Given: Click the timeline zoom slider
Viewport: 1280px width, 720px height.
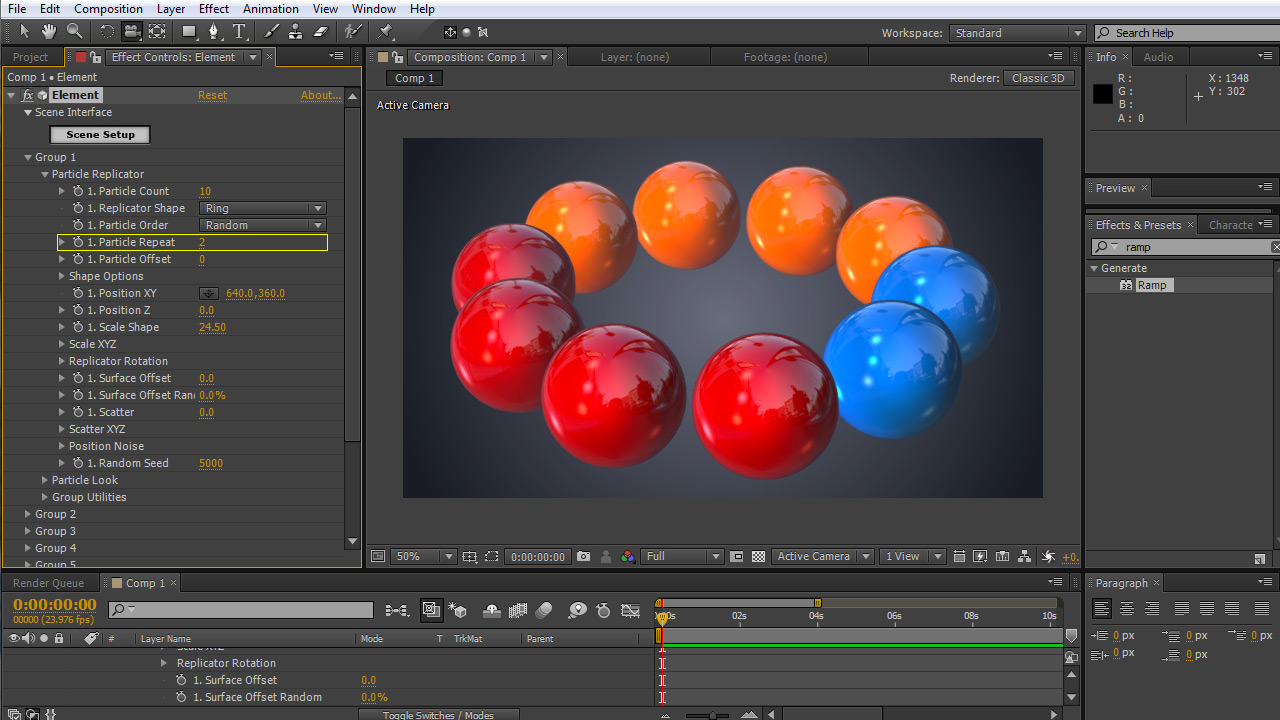Looking at the screenshot, I should point(712,715).
